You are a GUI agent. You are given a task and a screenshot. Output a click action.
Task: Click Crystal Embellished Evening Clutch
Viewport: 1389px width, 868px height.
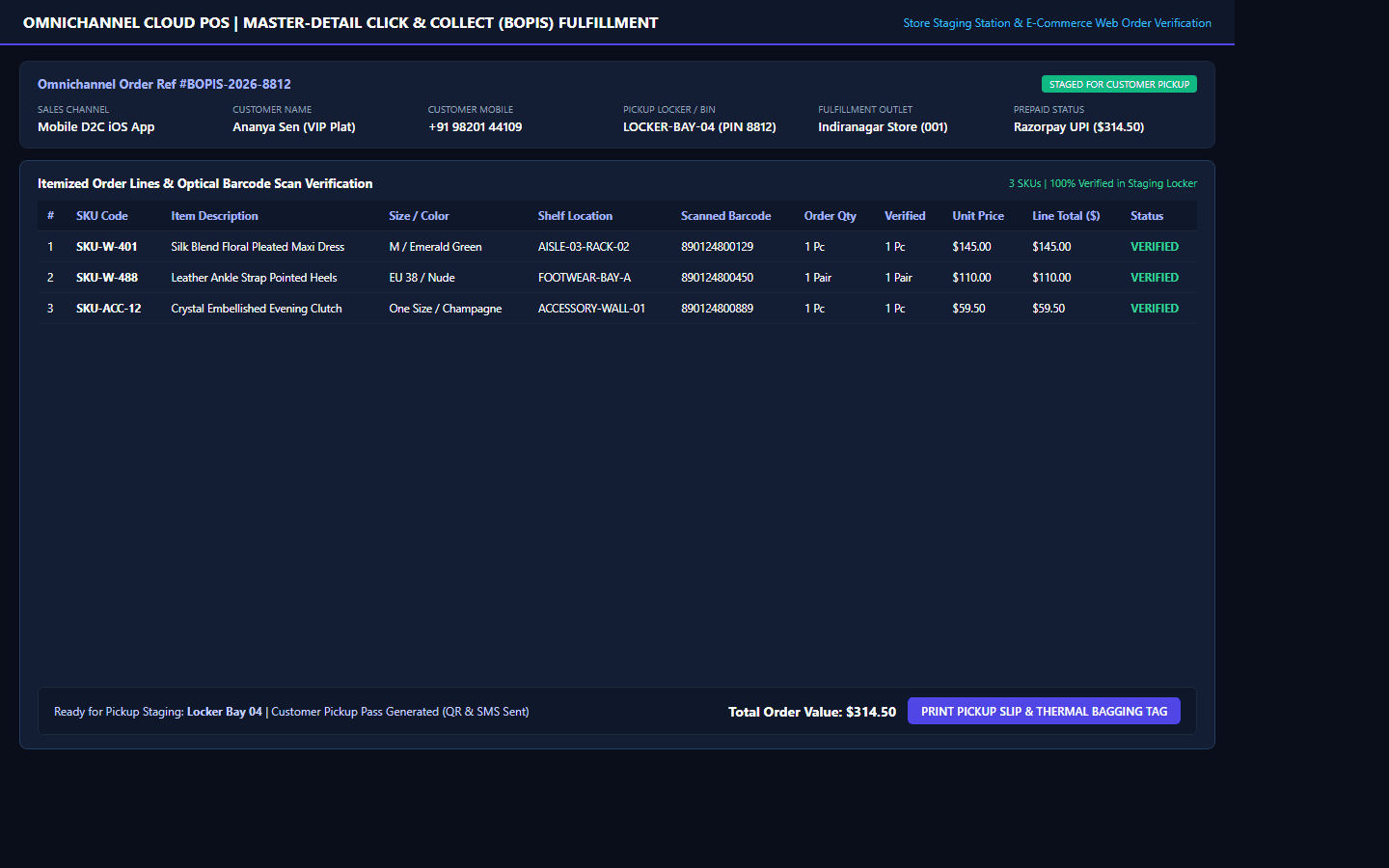(257, 309)
